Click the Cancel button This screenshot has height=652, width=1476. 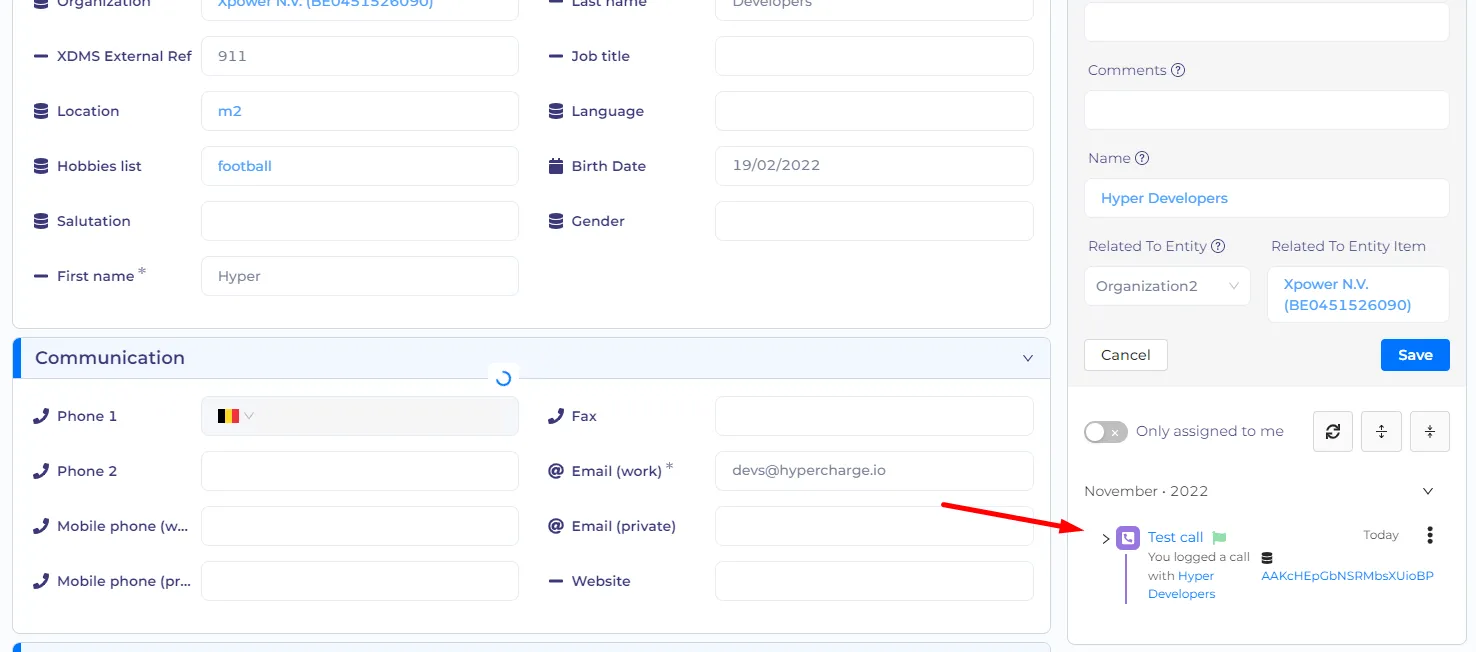coord(1126,355)
